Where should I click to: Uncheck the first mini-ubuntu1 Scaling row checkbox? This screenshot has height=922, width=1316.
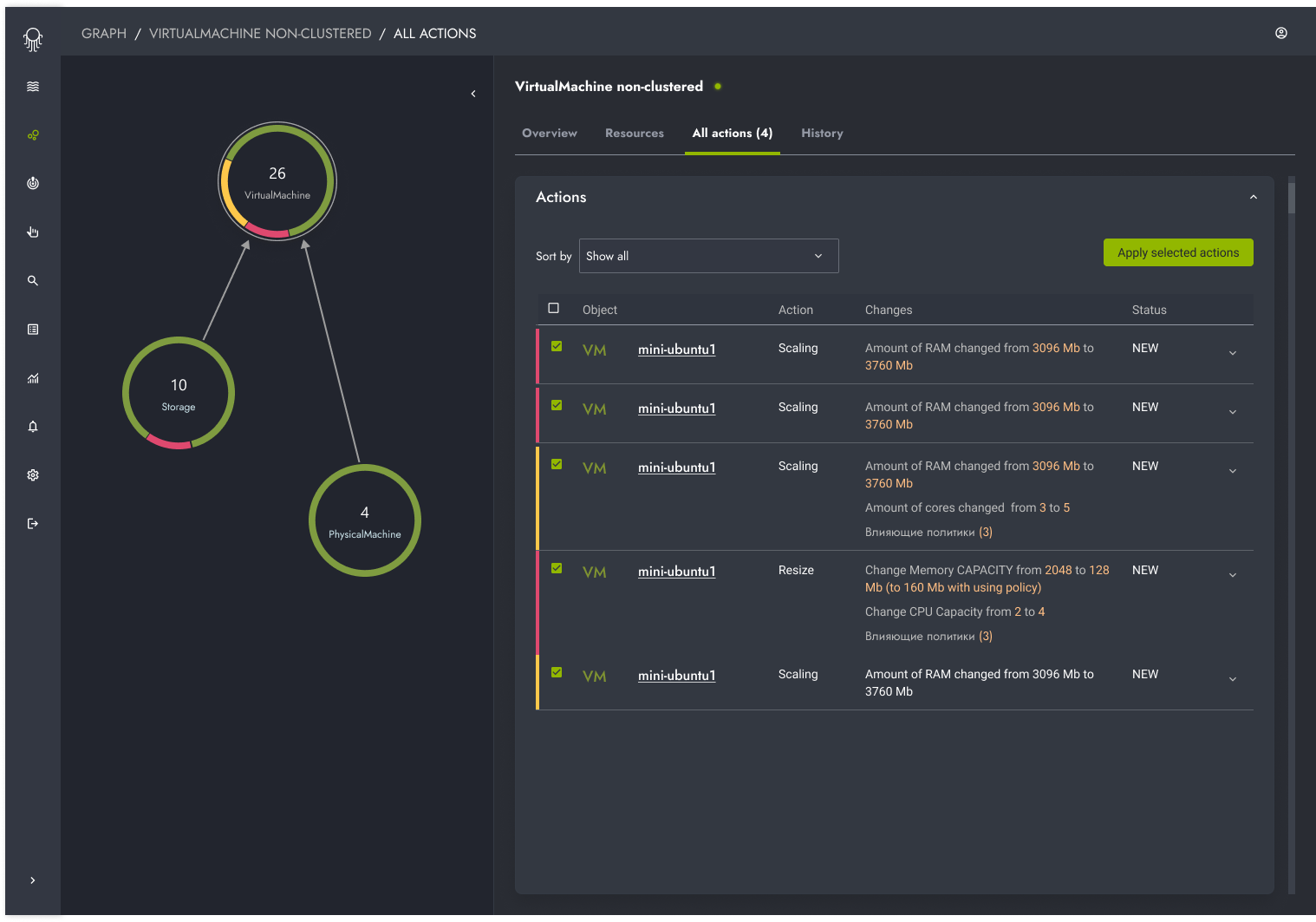[x=557, y=346]
